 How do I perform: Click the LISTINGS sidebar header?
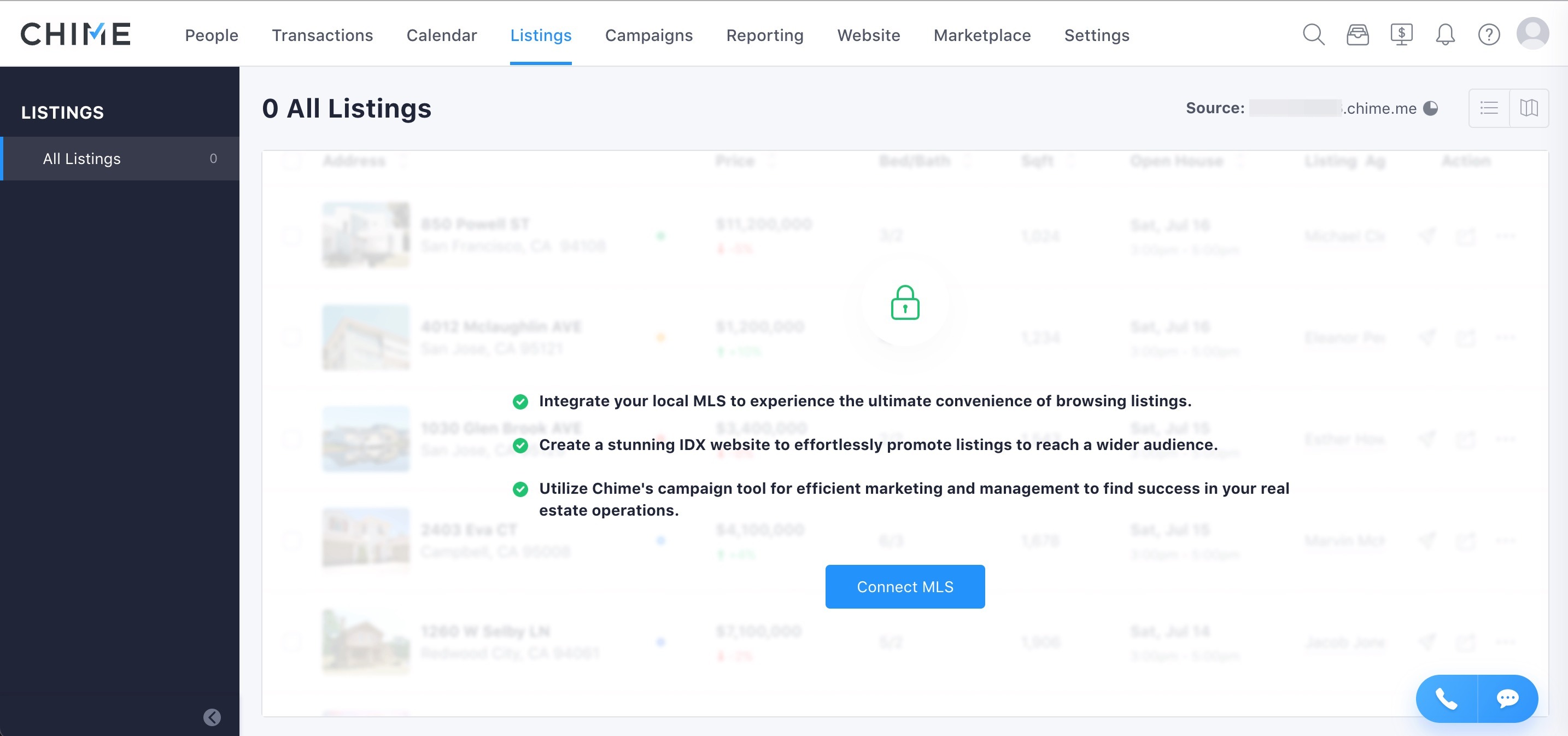click(63, 113)
